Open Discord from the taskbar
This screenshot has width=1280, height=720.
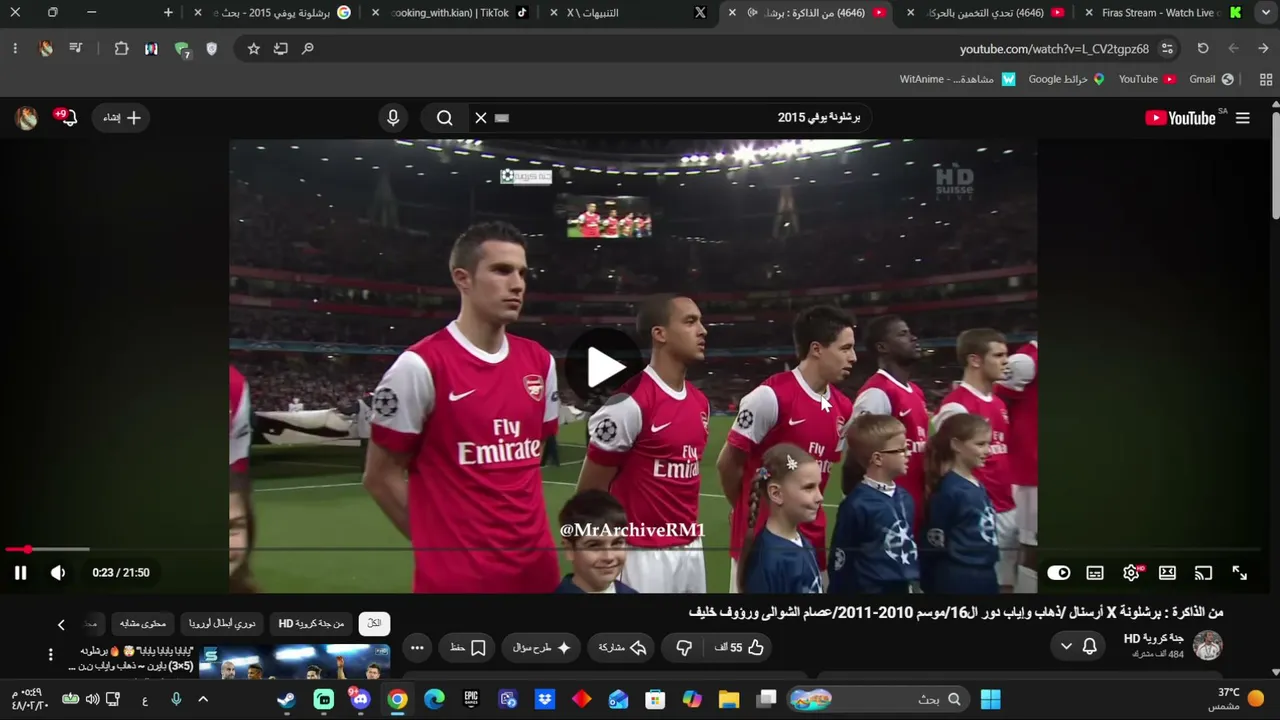click(360, 699)
